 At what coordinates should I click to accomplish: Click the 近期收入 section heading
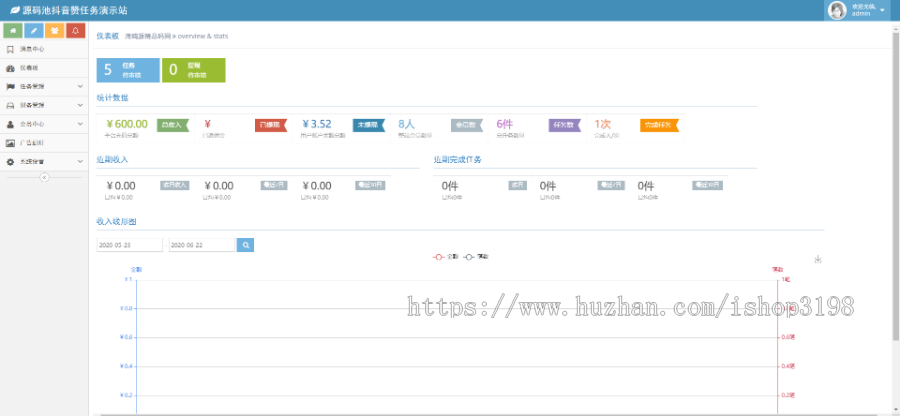tap(112, 160)
